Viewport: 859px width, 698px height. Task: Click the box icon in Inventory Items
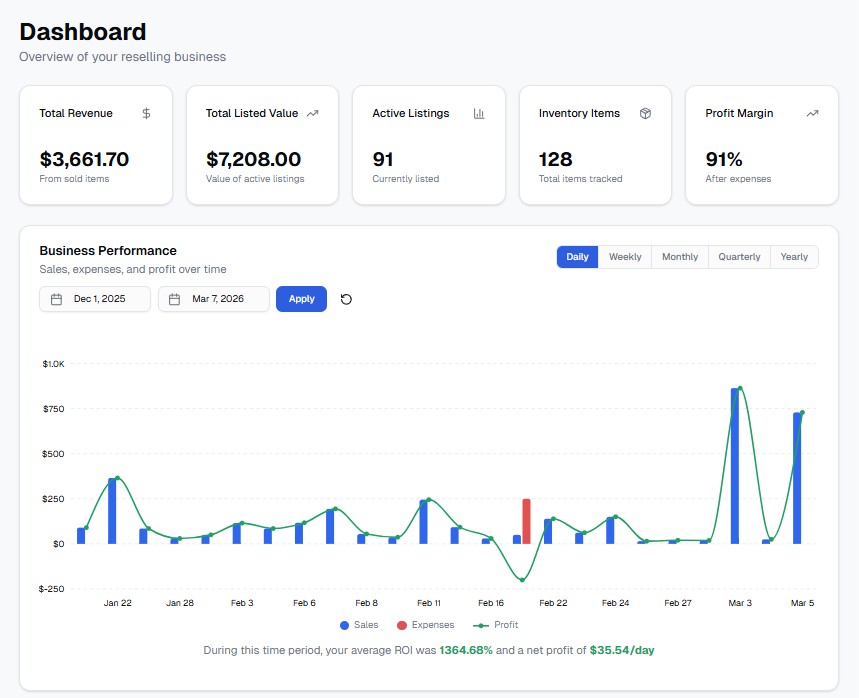[645, 114]
